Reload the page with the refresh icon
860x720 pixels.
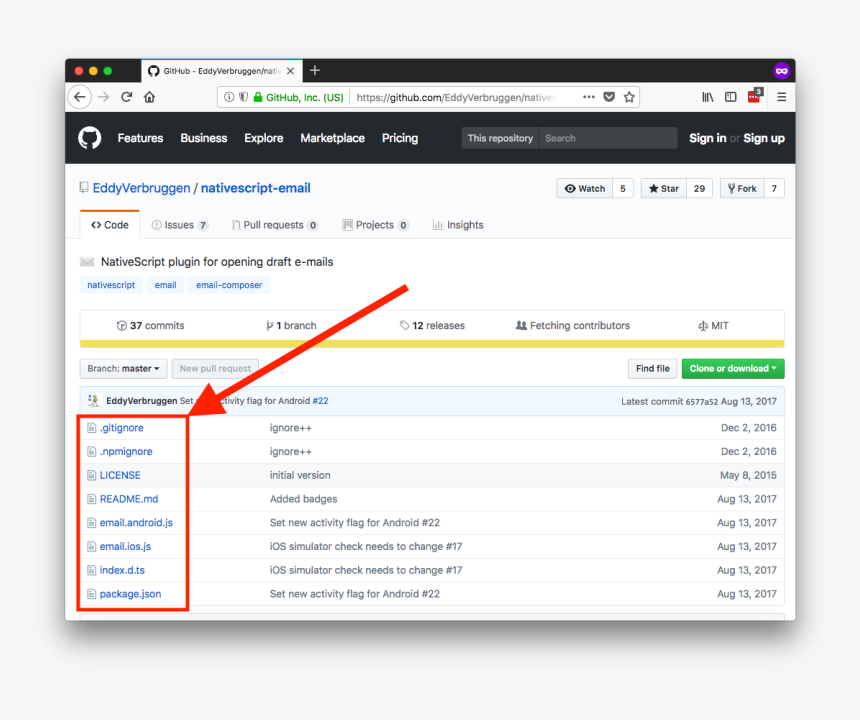pyautogui.click(x=127, y=97)
